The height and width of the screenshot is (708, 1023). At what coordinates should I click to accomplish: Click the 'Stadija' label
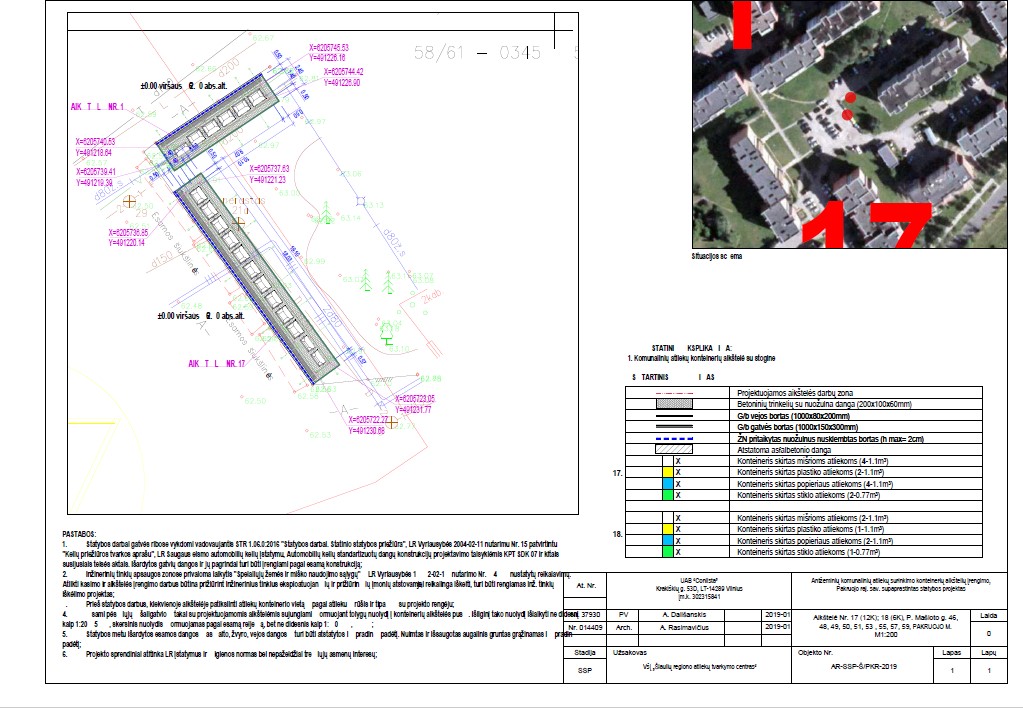[x=585, y=653]
